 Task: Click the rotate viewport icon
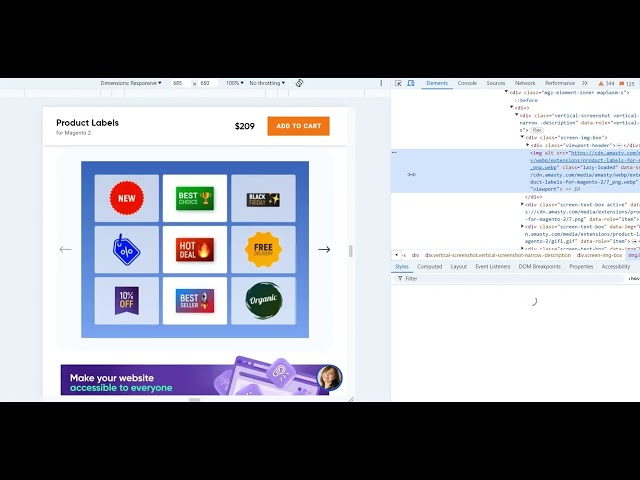pyautogui.click(x=299, y=83)
